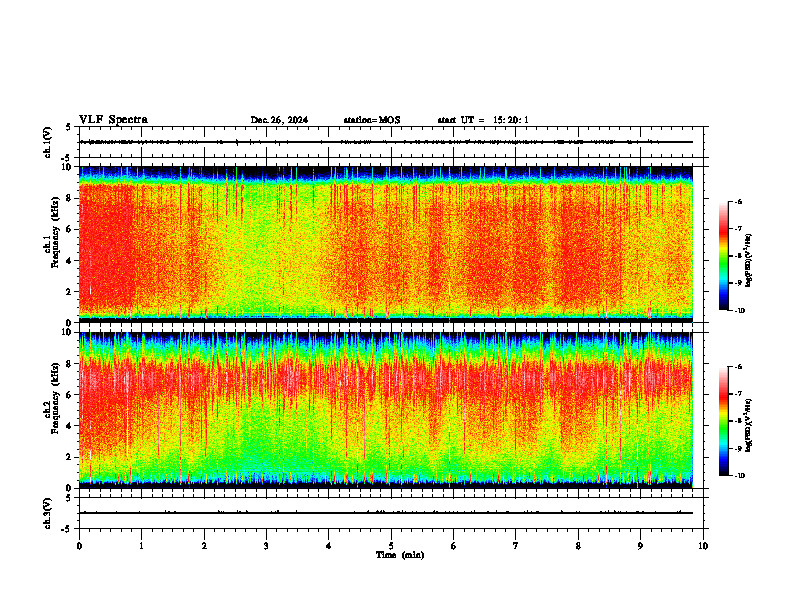792x612 pixels.
Task: Click the ch.1 color bar "log(PSD)" label
Action: pos(749,261)
